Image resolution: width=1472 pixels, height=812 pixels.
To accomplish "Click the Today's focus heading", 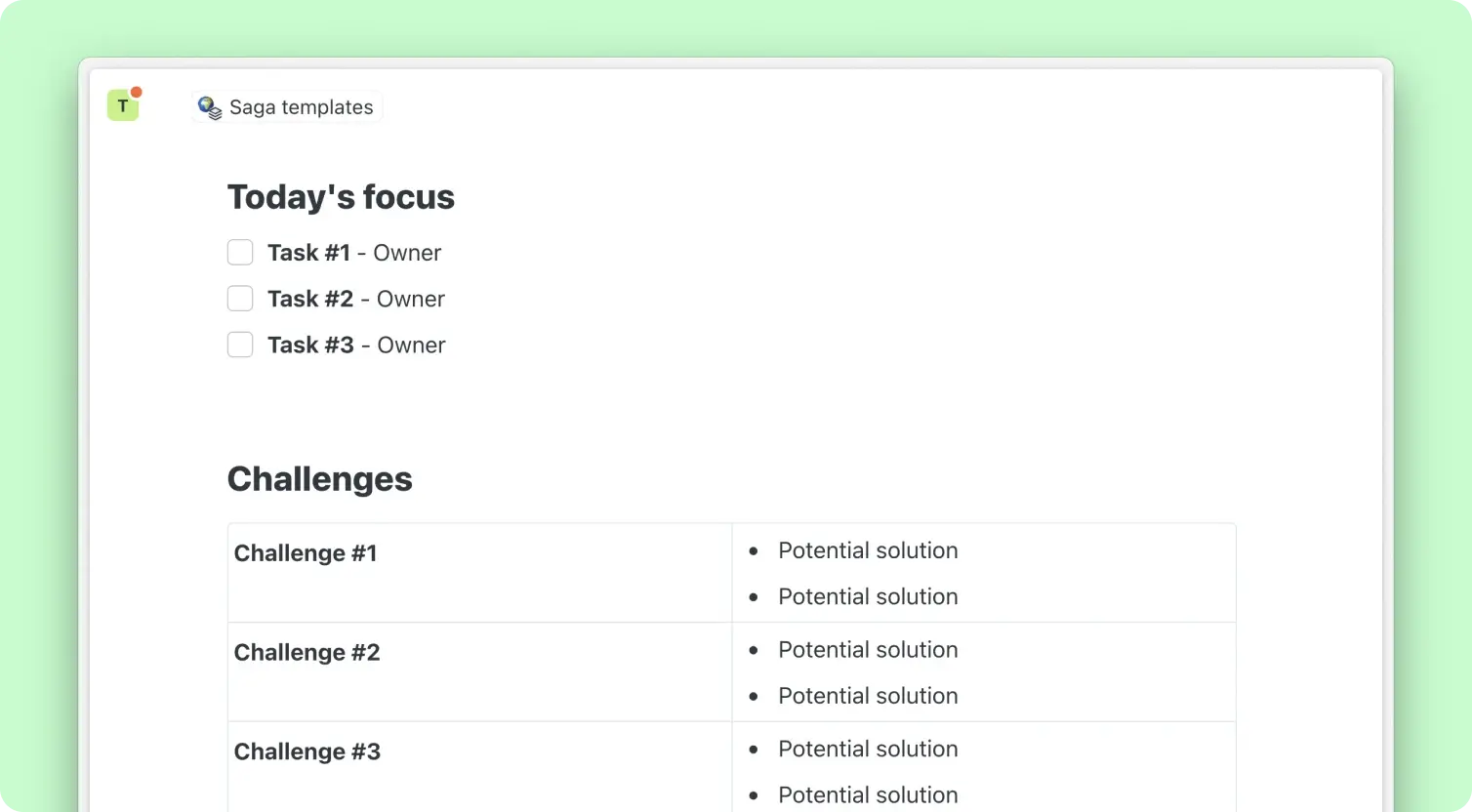I will coord(341,197).
